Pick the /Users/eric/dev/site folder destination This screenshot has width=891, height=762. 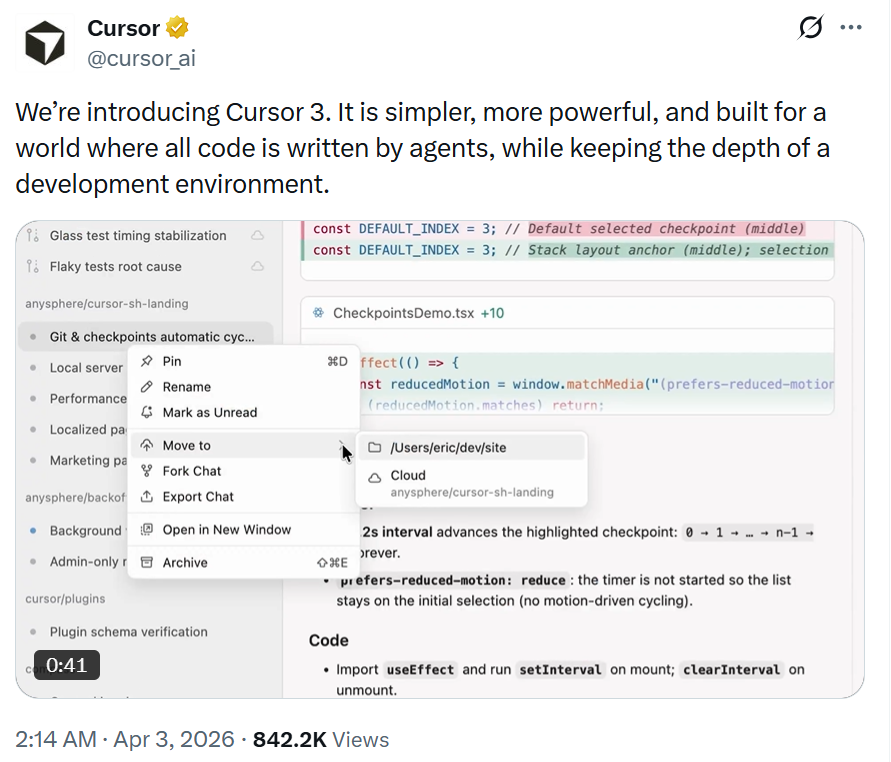tap(448, 448)
